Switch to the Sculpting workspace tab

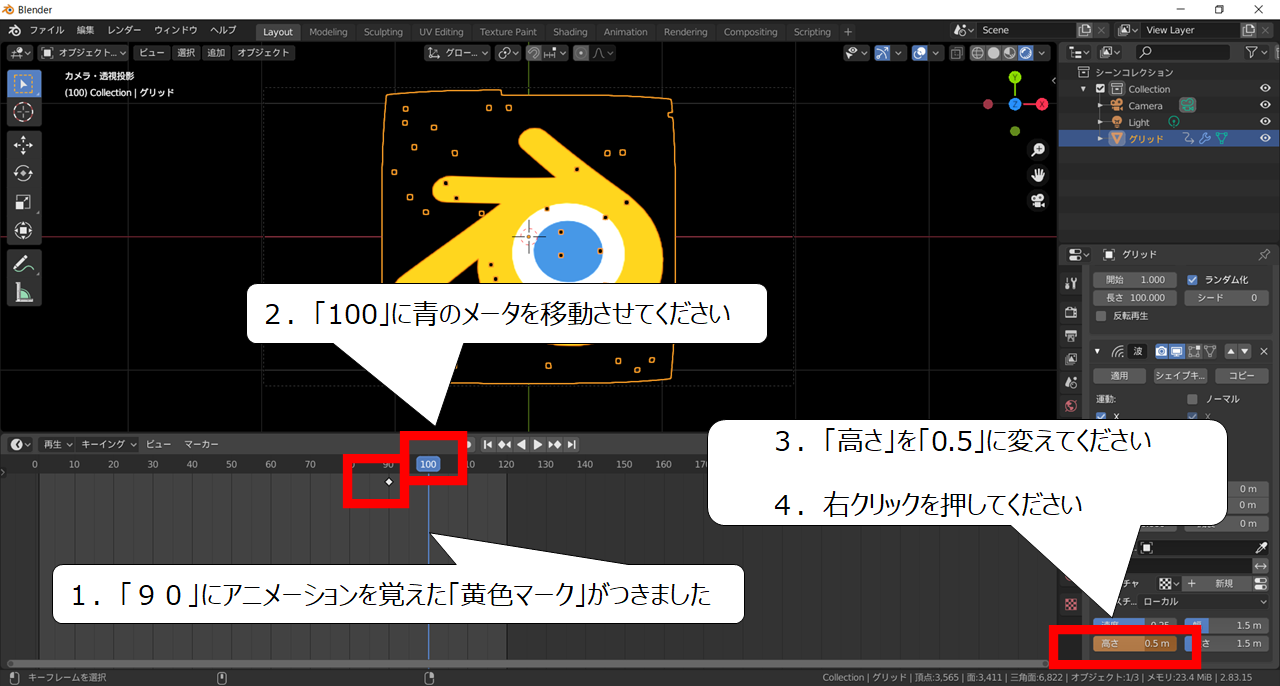pyautogui.click(x=383, y=32)
